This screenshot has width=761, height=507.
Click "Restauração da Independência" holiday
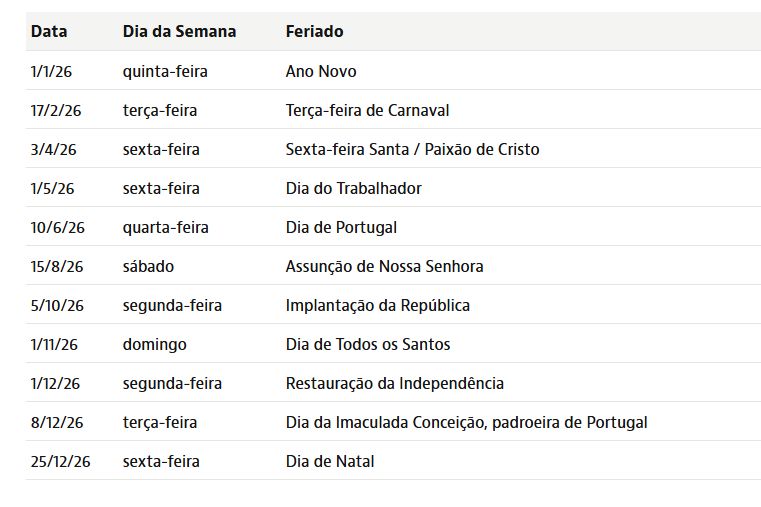coord(394,383)
